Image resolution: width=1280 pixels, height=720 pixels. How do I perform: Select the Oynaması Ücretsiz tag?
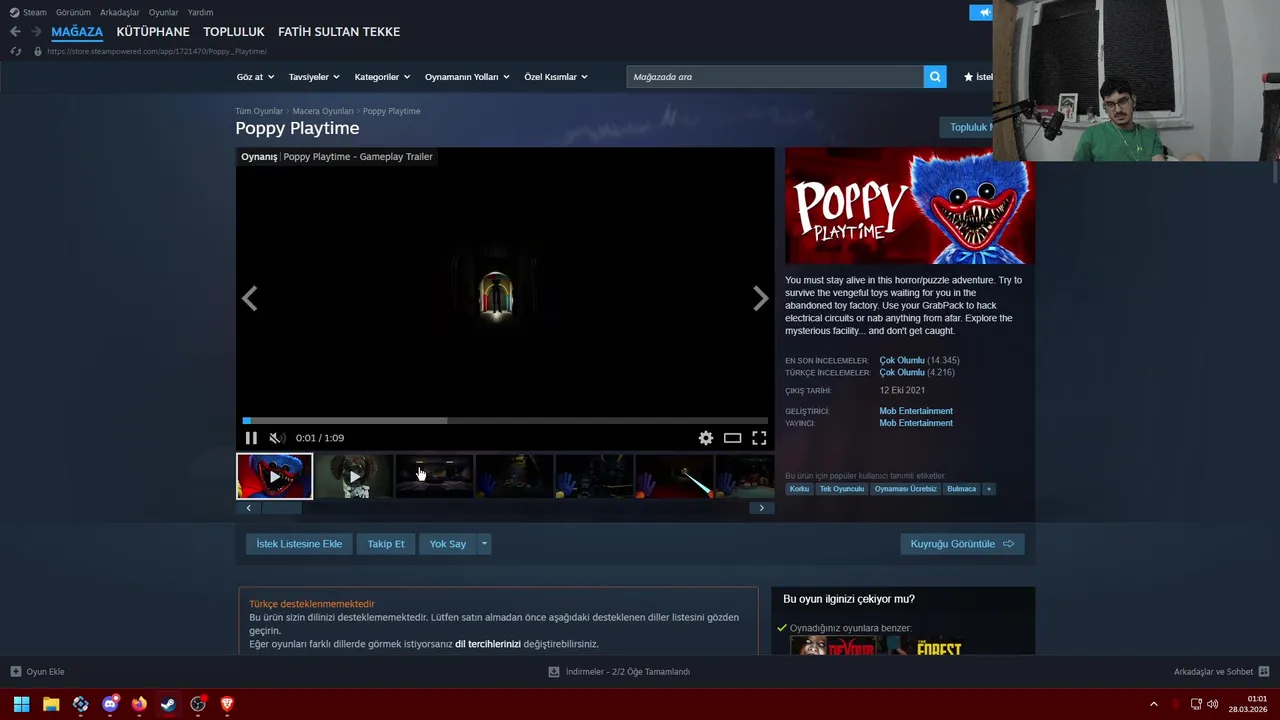[x=906, y=489]
